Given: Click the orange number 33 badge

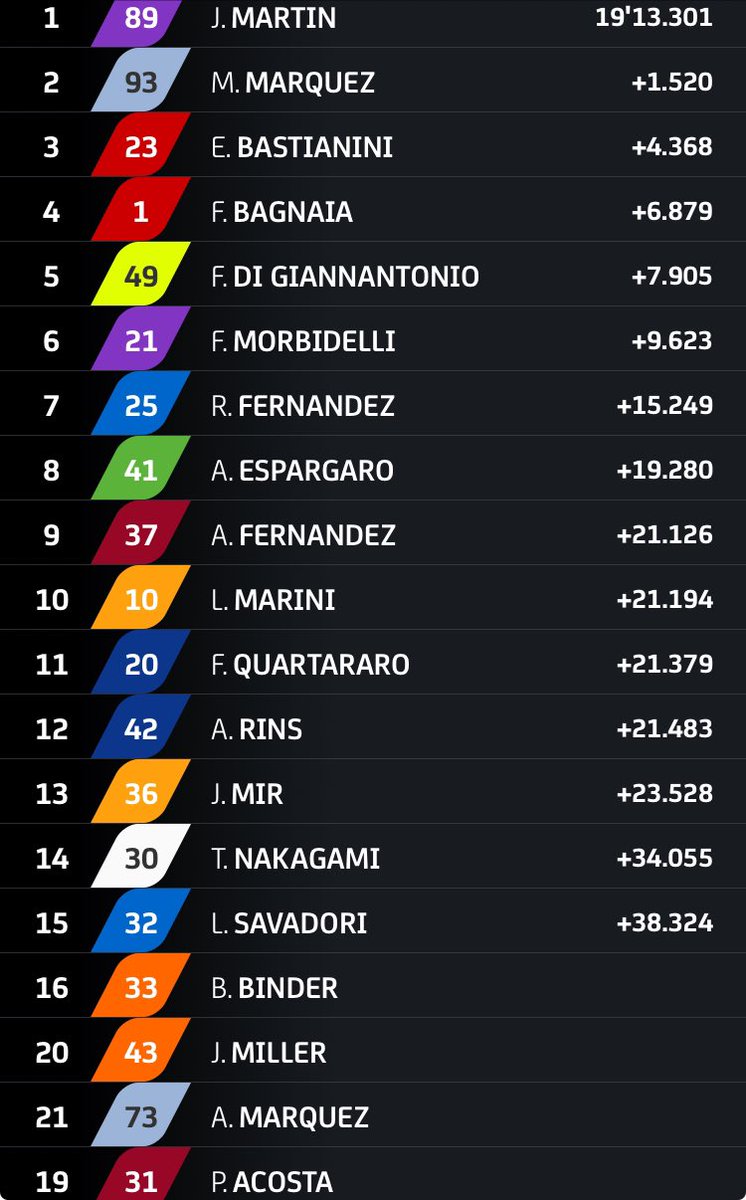Looking at the screenshot, I should 141,988.
